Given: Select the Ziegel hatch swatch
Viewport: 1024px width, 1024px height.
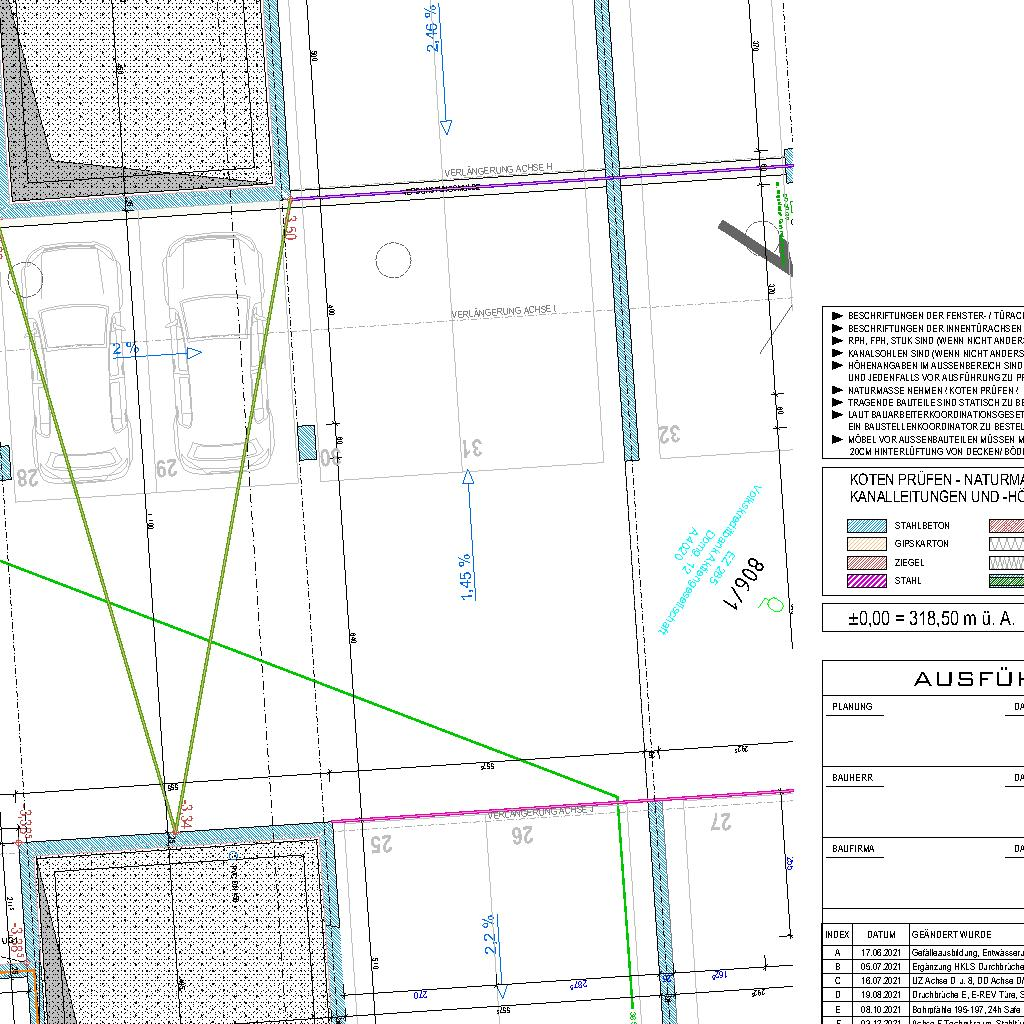Looking at the screenshot, I should (867, 563).
